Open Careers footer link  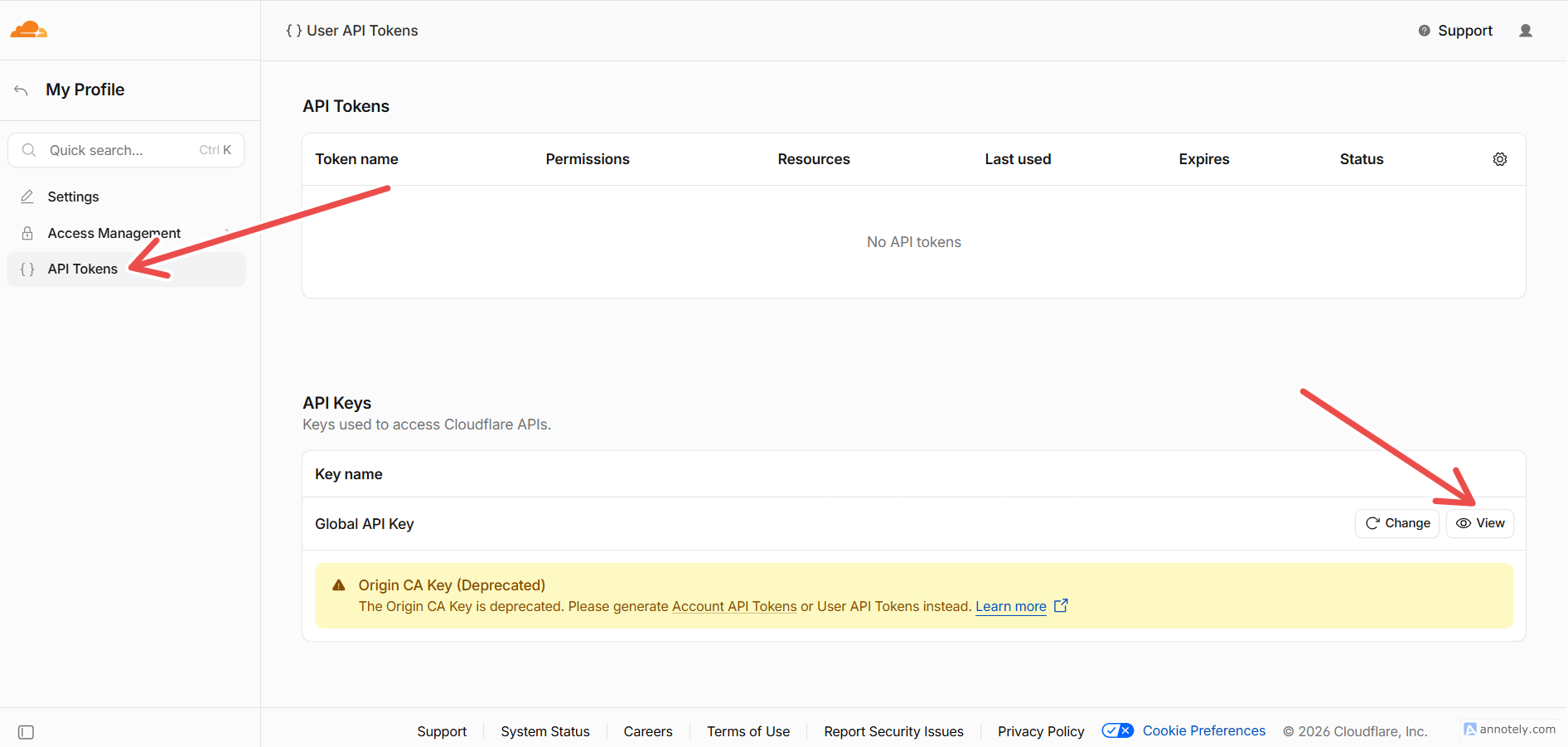coord(648,731)
